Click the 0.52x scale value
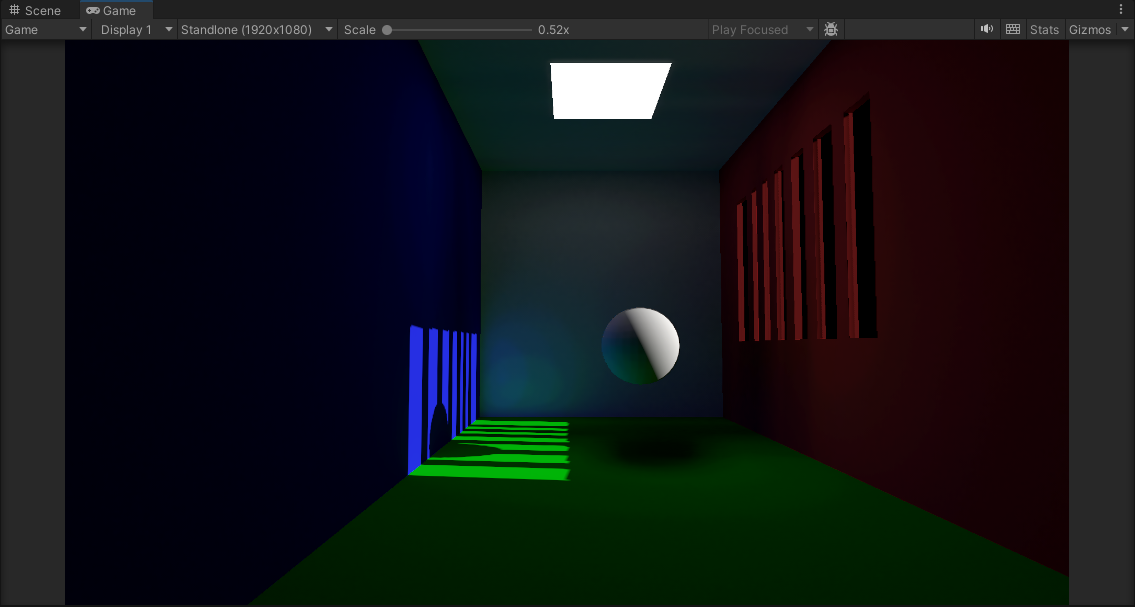The height and width of the screenshot is (607, 1135). 554,30
